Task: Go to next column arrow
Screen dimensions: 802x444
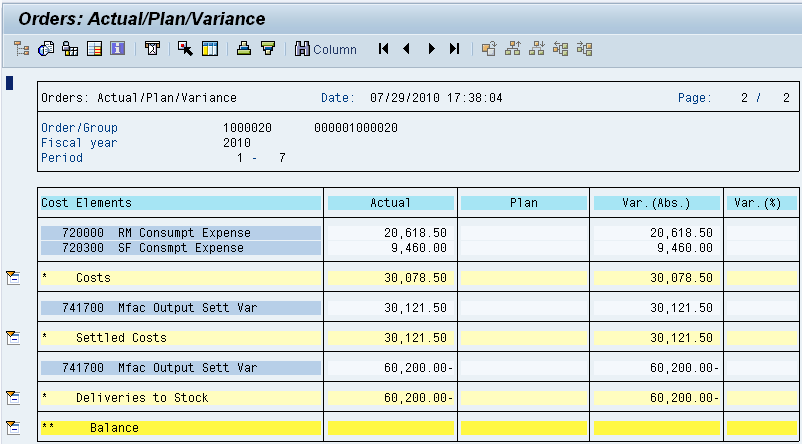Action: pos(432,49)
